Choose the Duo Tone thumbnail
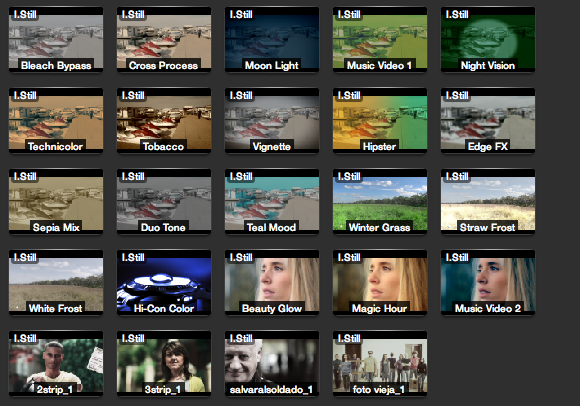This screenshot has height=406, width=580. pos(164,201)
